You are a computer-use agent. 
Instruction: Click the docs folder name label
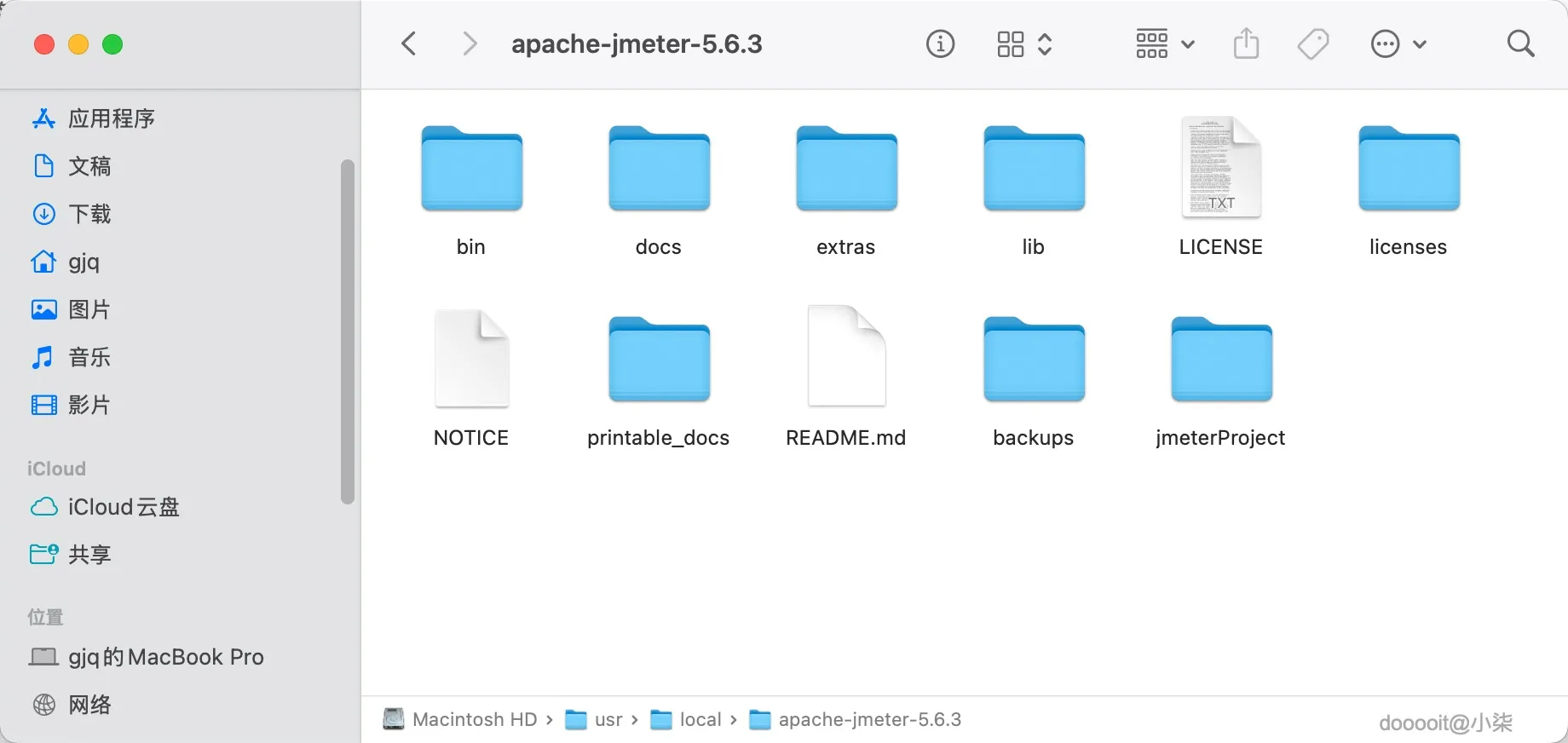659,247
